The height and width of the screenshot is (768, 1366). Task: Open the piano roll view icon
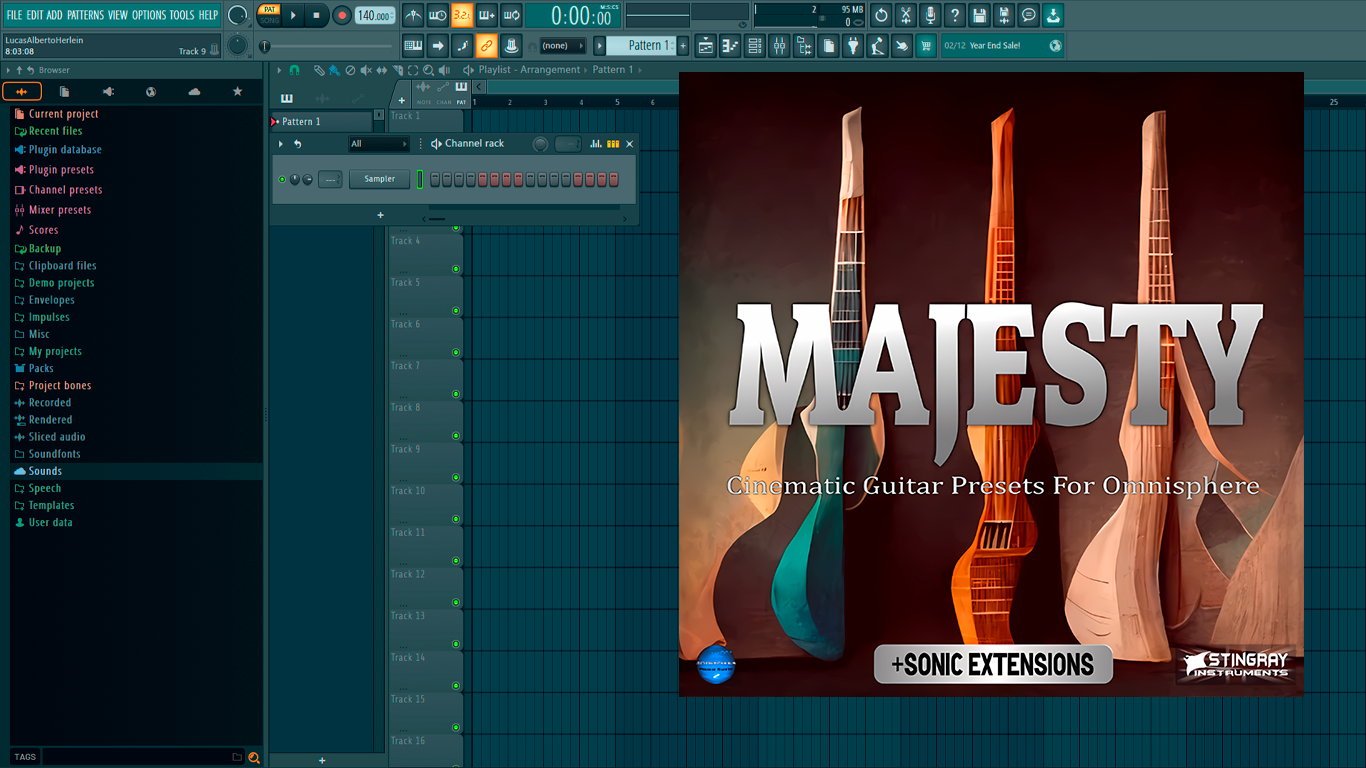pyautogui.click(x=730, y=45)
